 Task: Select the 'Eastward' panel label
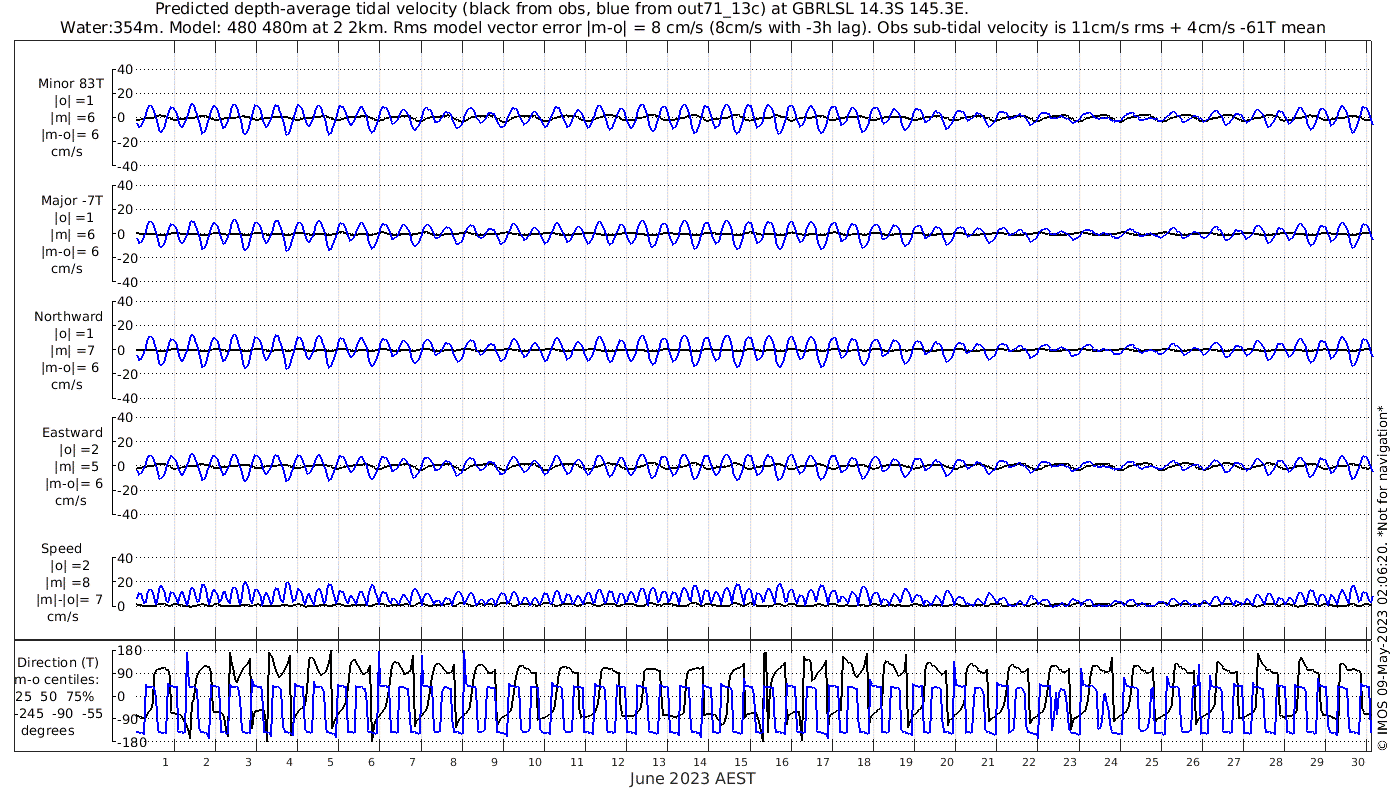click(x=71, y=433)
